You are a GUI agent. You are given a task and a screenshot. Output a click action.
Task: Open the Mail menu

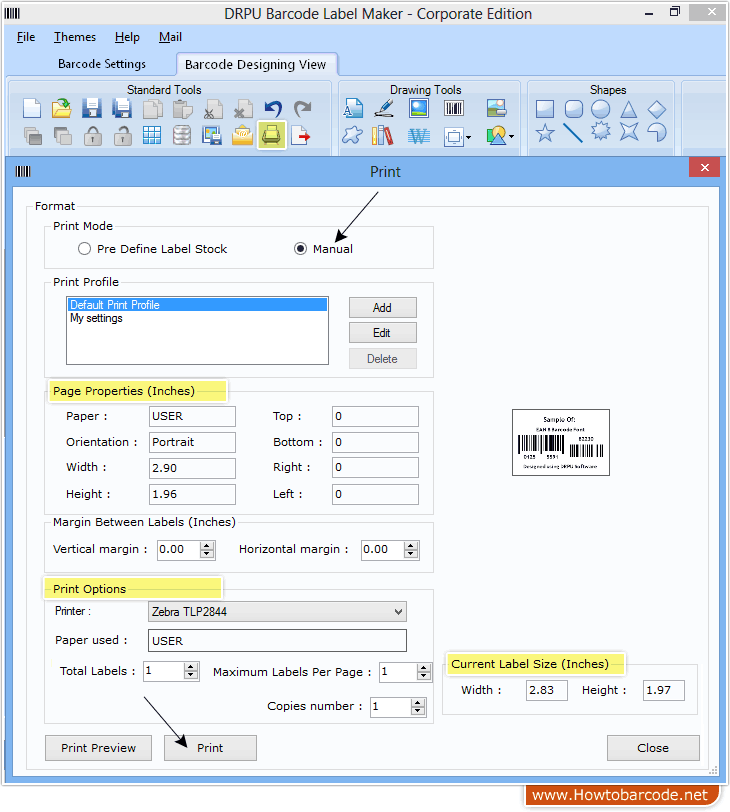(170, 37)
